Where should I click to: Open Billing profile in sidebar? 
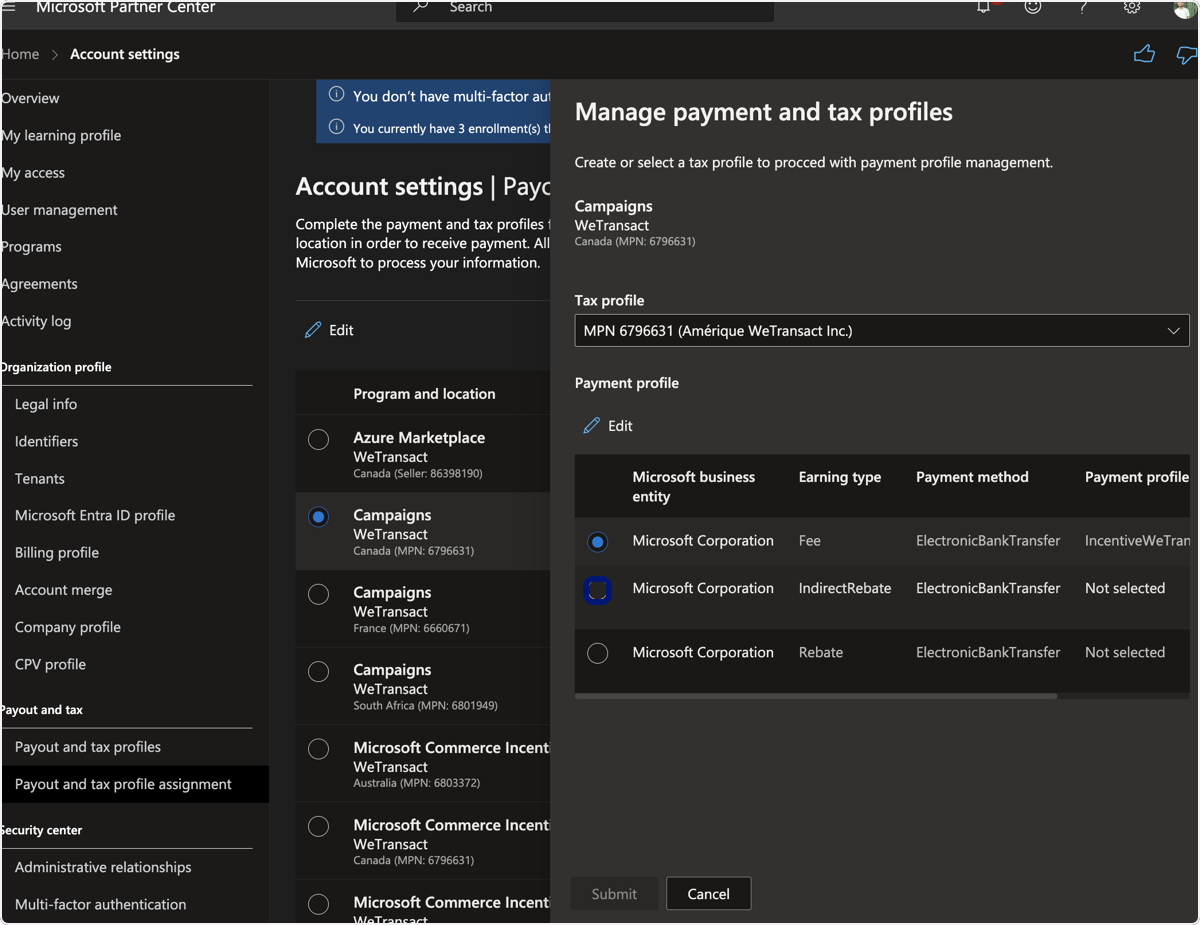(x=57, y=553)
